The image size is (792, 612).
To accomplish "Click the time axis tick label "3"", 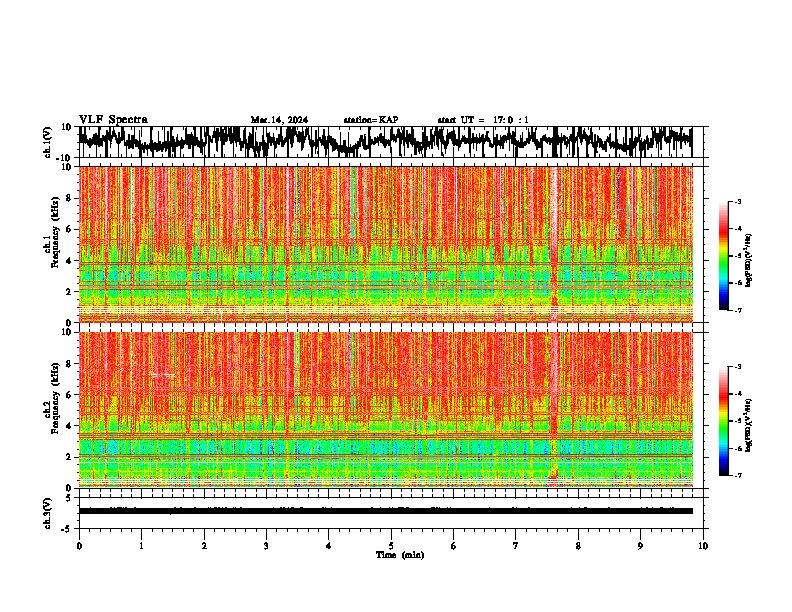I will click(266, 546).
